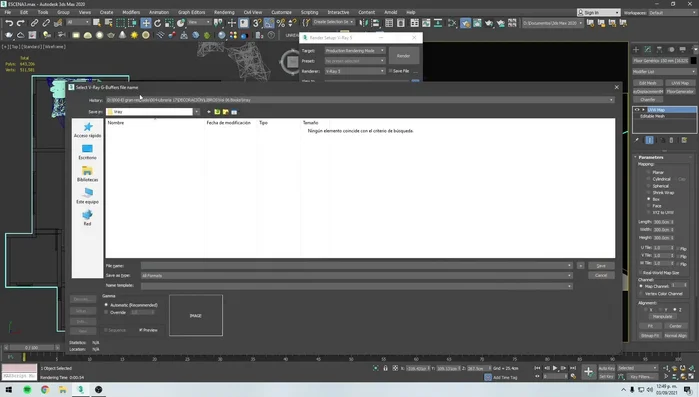Image resolution: width=699 pixels, height=397 pixels.
Task: Open the Modifier List dropdown
Action: point(664,71)
